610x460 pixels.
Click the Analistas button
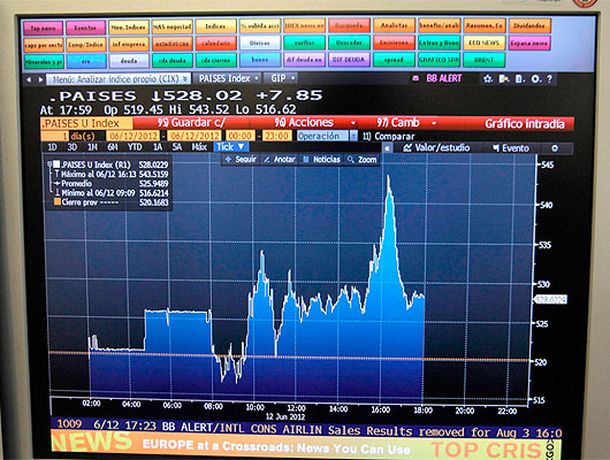point(394,25)
